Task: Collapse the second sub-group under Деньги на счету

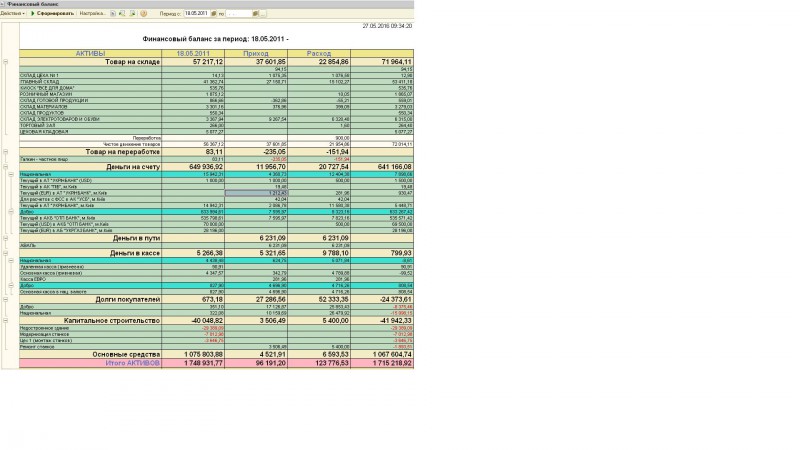Action: pos(11,211)
